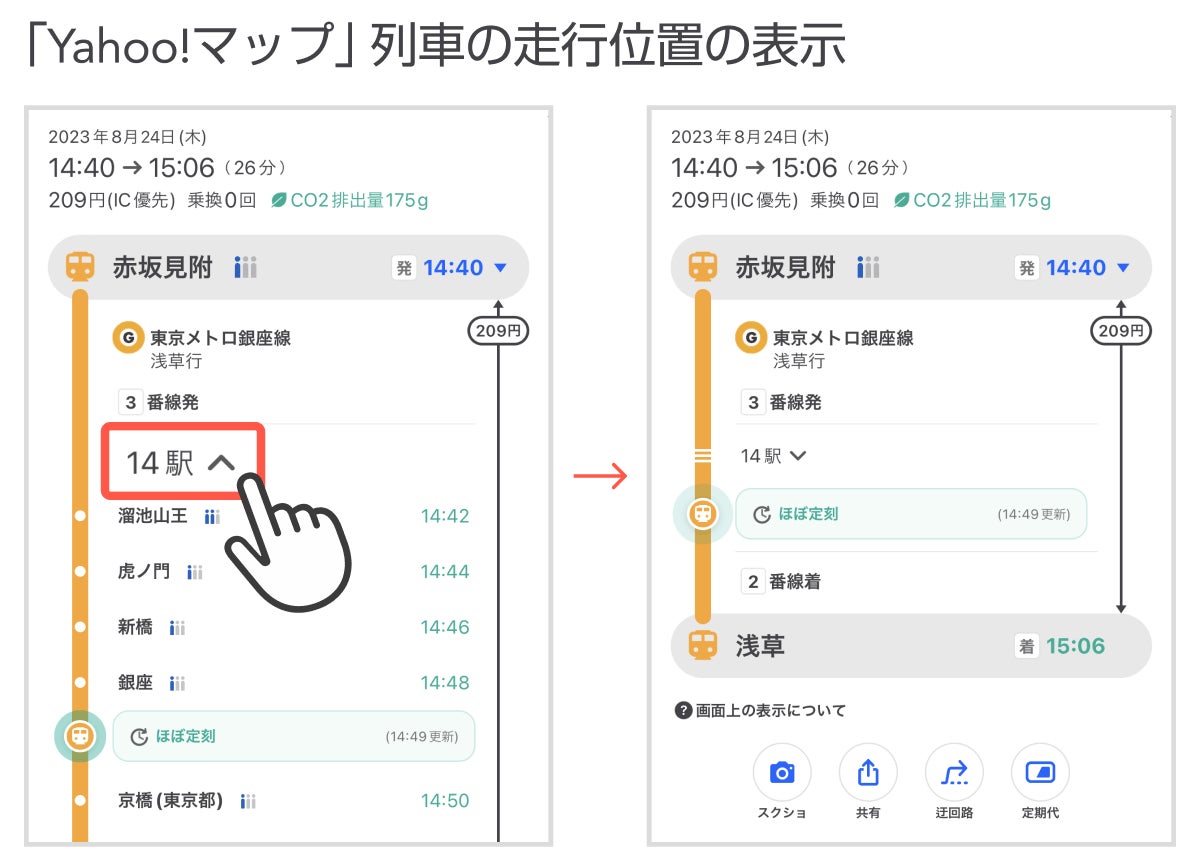Collapse the expanded 14駅 station list
This screenshot has width=1200, height=848.
coord(182,462)
